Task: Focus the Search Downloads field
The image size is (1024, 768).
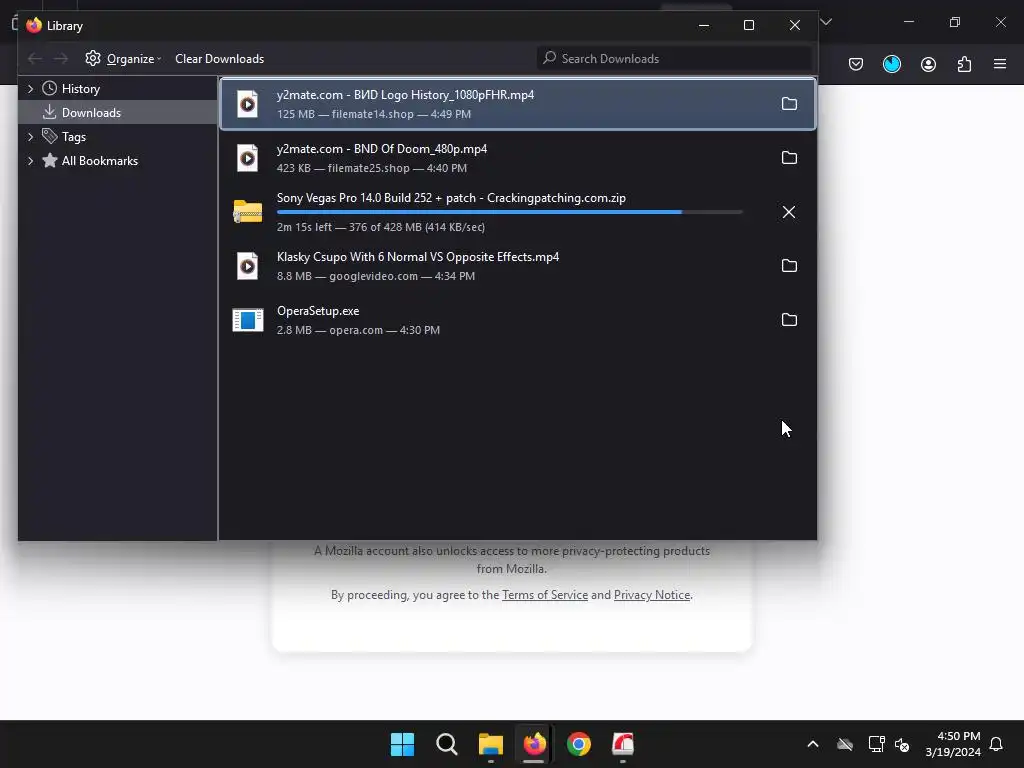Action: pyautogui.click(x=675, y=59)
